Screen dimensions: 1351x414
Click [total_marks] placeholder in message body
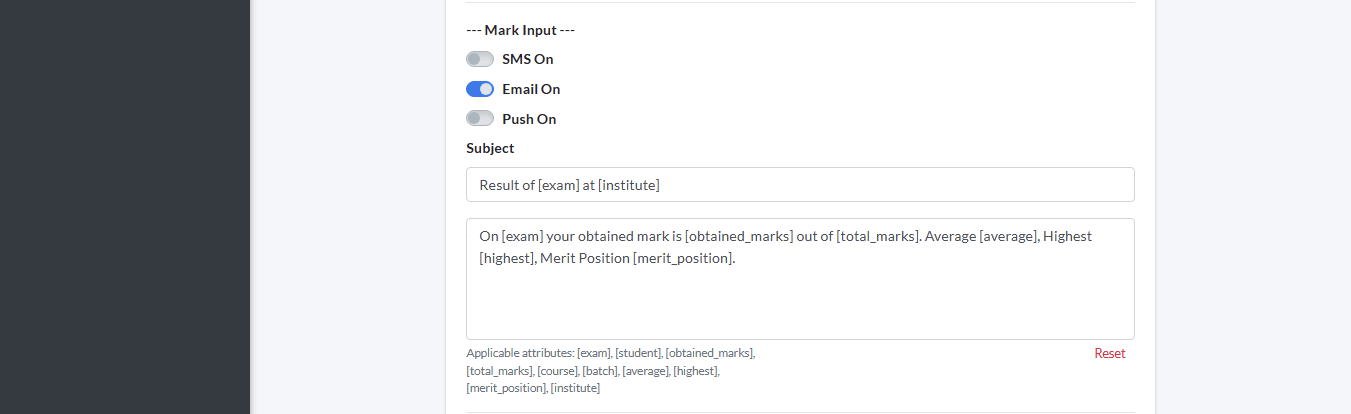coord(879,237)
